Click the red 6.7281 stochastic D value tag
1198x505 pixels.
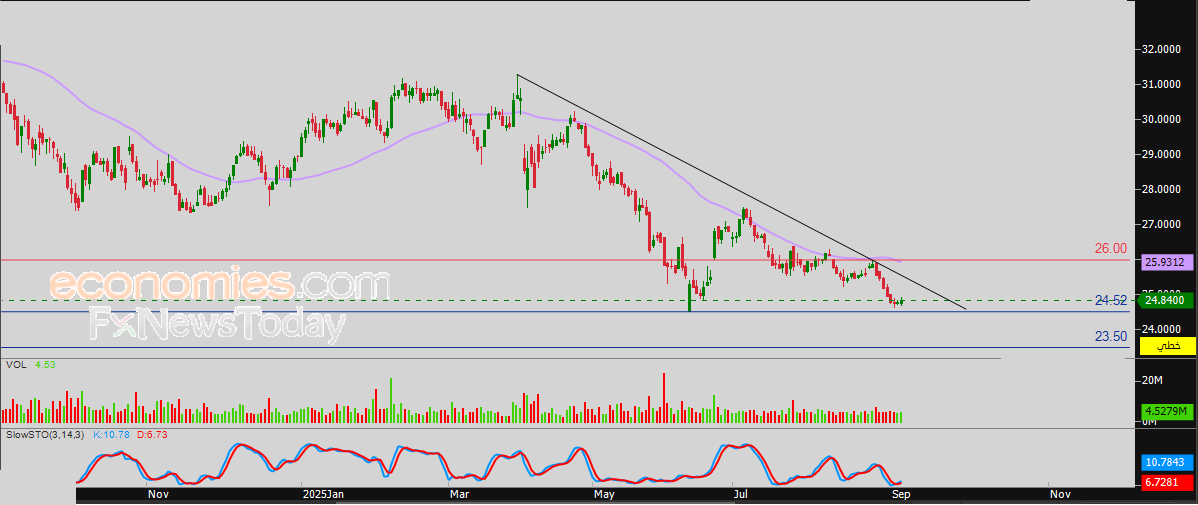click(x=1167, y=483)
